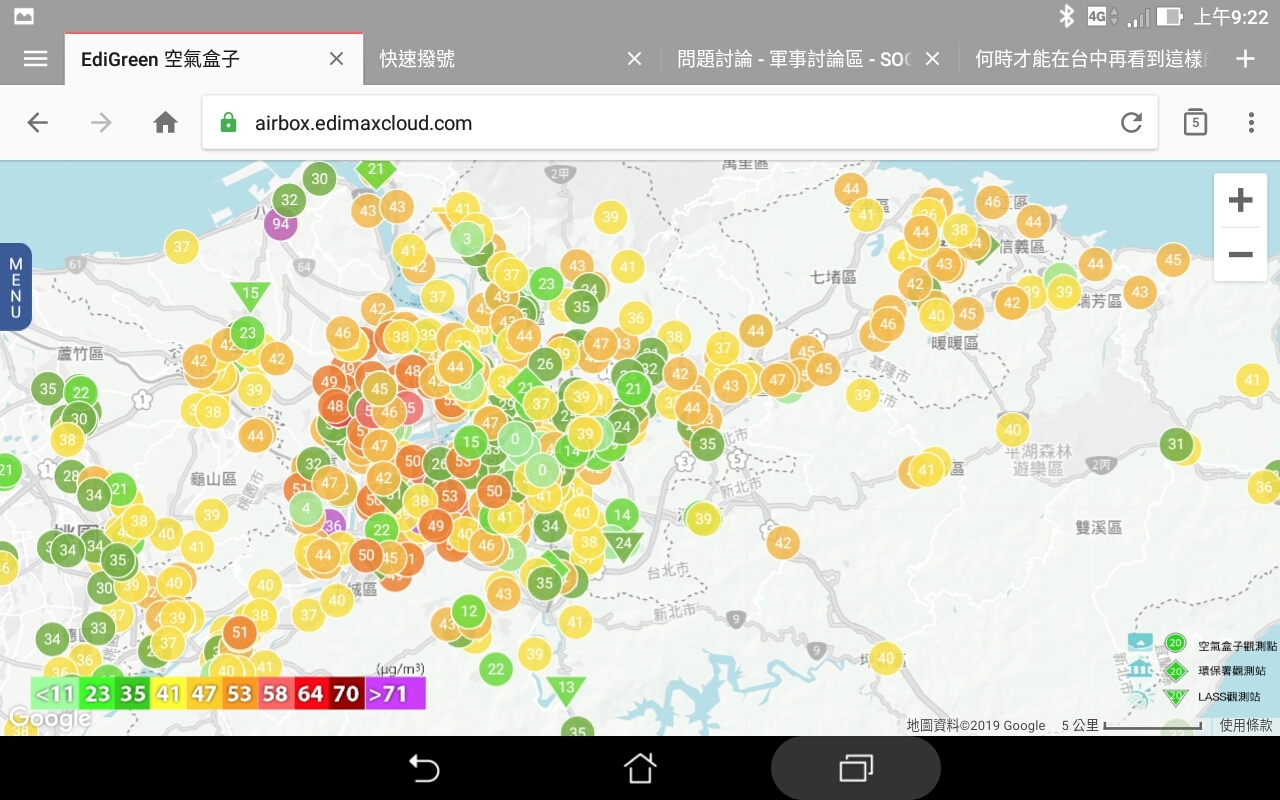Image resolution: width=1280 pixels, height=800 pixels.
Task: Tap the 23 legend color swatch
Action: point(97,693)
